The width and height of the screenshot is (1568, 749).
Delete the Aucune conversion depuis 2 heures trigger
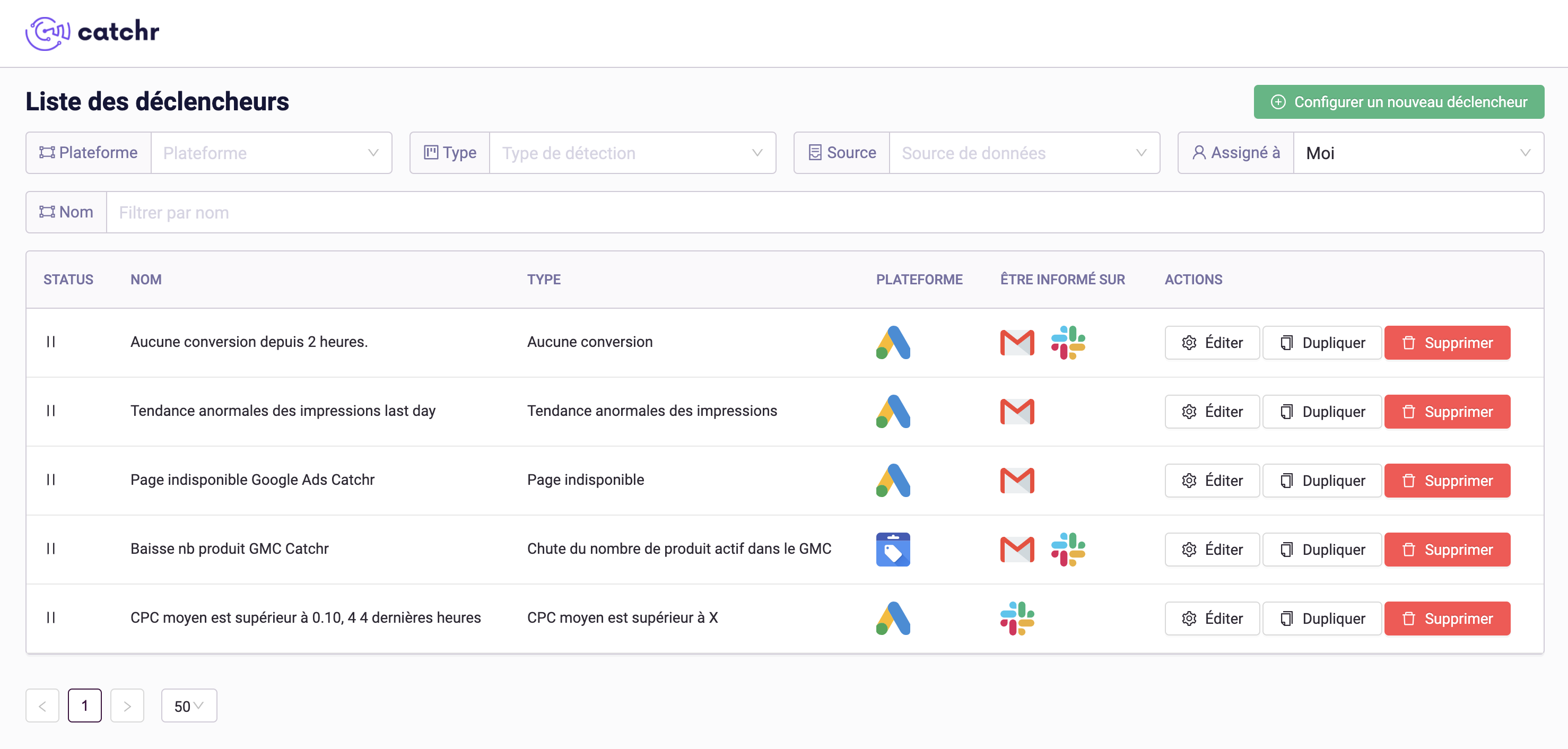[x=1448, y=343]
